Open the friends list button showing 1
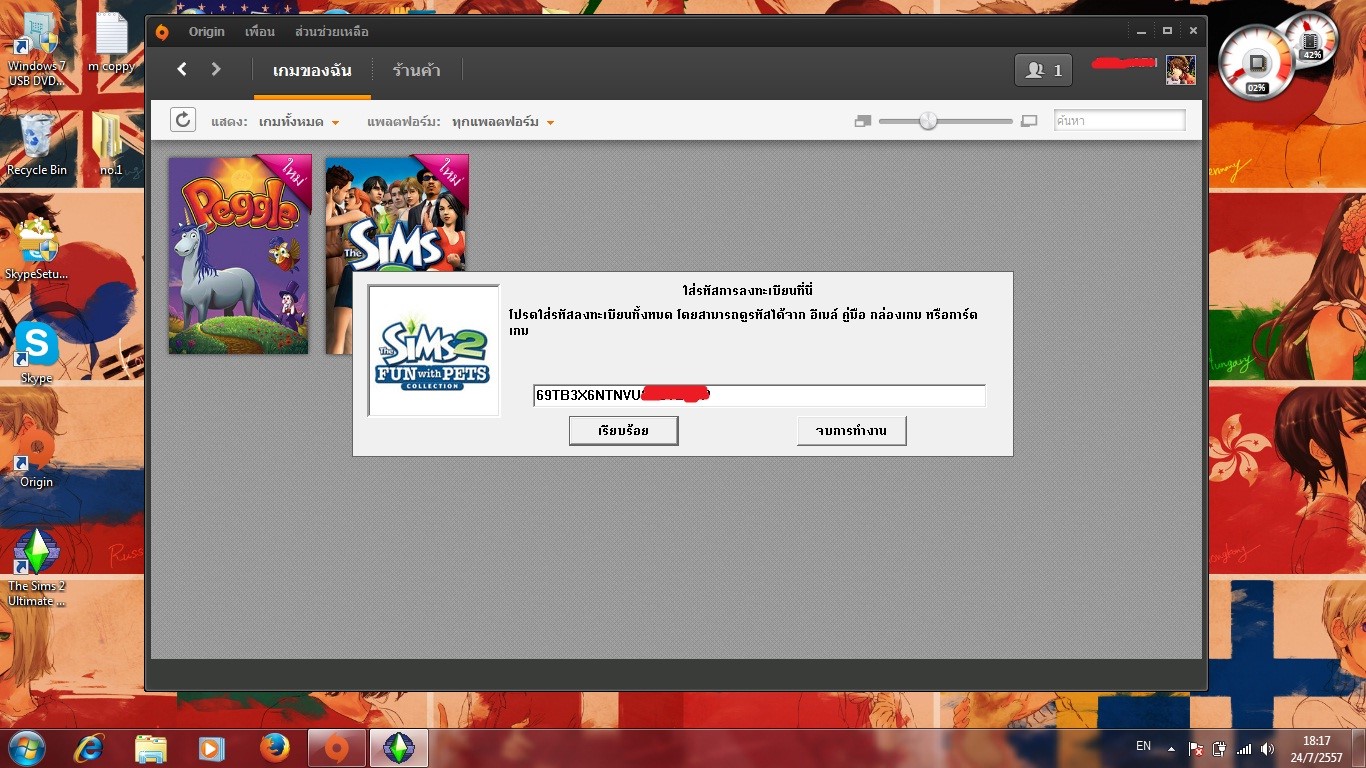Viewport: 1366px width, 768px height. [x=1044, y=70]
